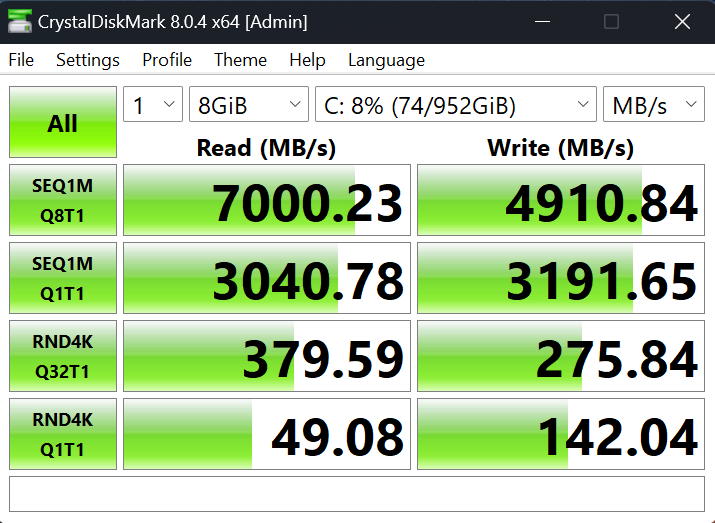Click the 3040.78 read result
This screenshot has width=715, height=523.
pyautogui.click(x=267, y=278)
